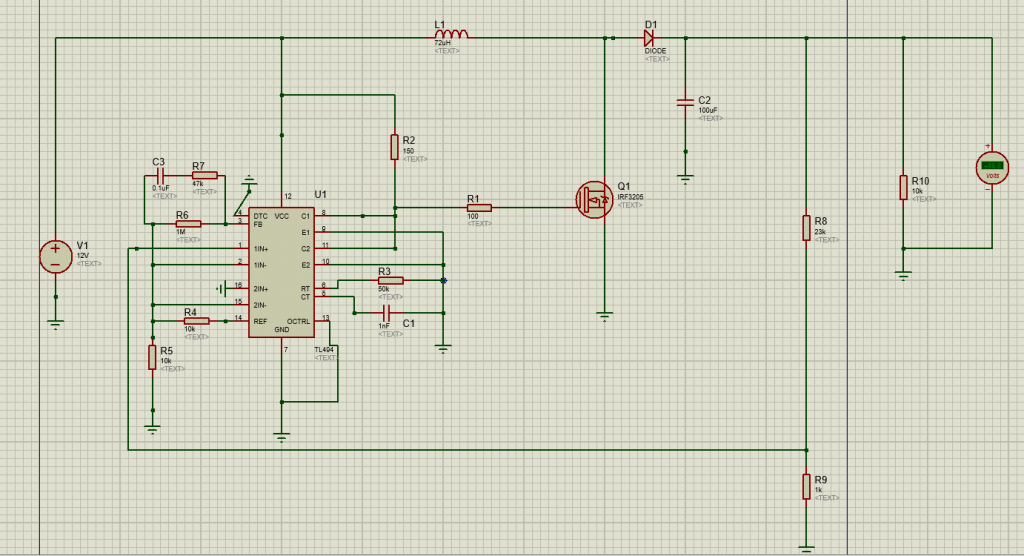
Task: Select the V1 12V voltage source symbol
Action: pos(56,256)
